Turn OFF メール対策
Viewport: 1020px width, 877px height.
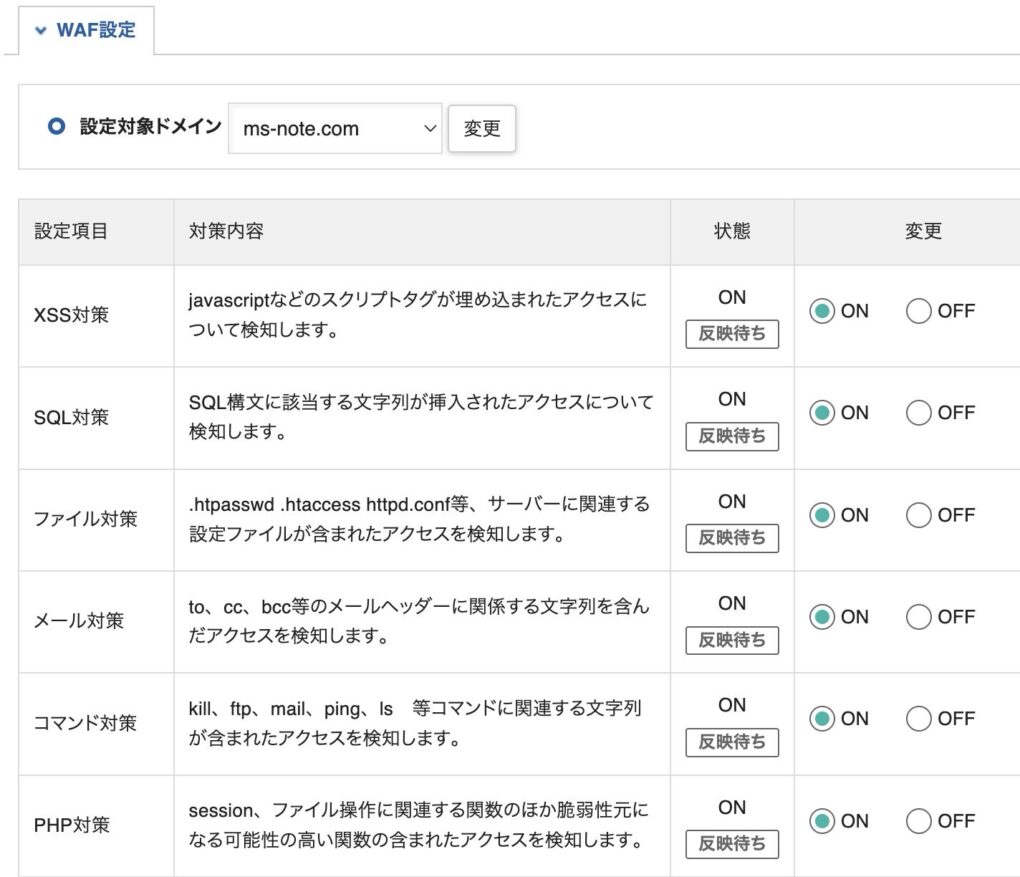pos(918,617)
